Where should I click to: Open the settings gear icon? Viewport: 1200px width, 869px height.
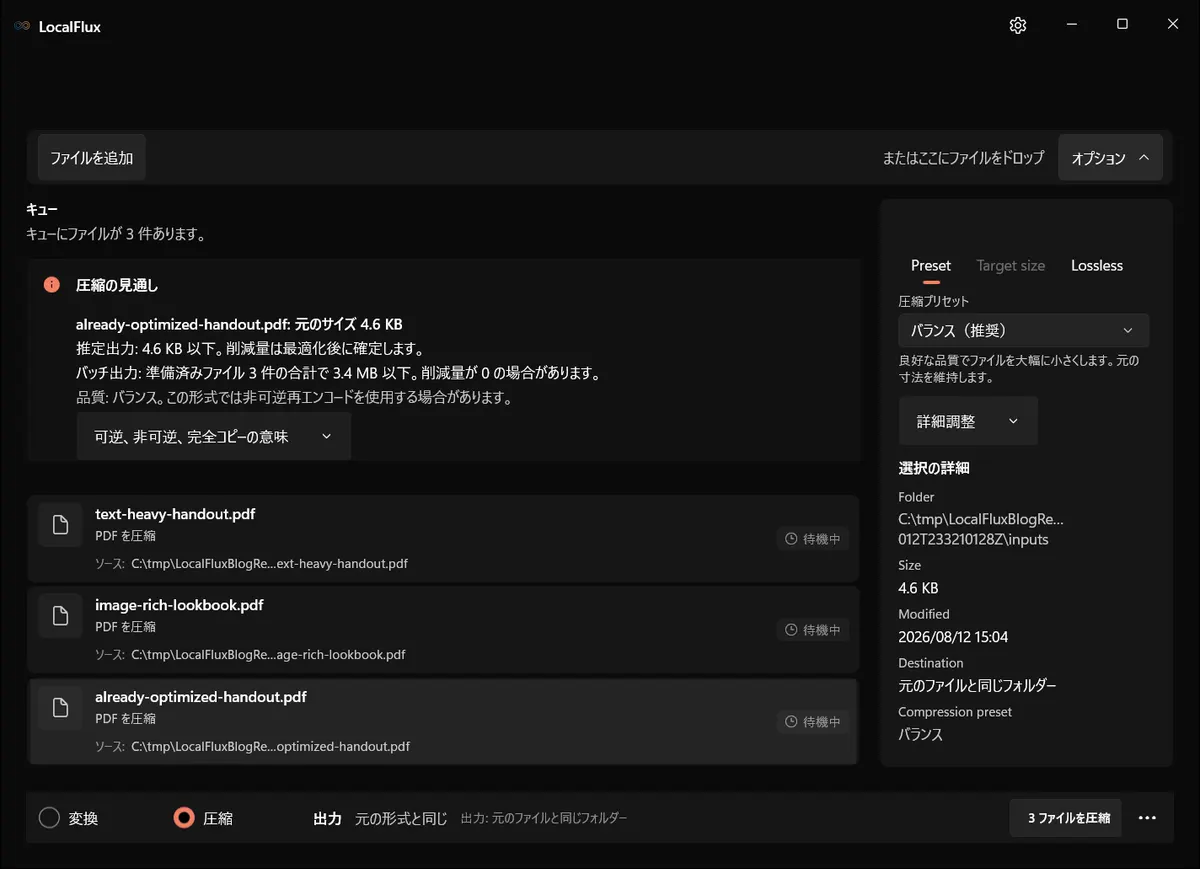pos(1018,26)
